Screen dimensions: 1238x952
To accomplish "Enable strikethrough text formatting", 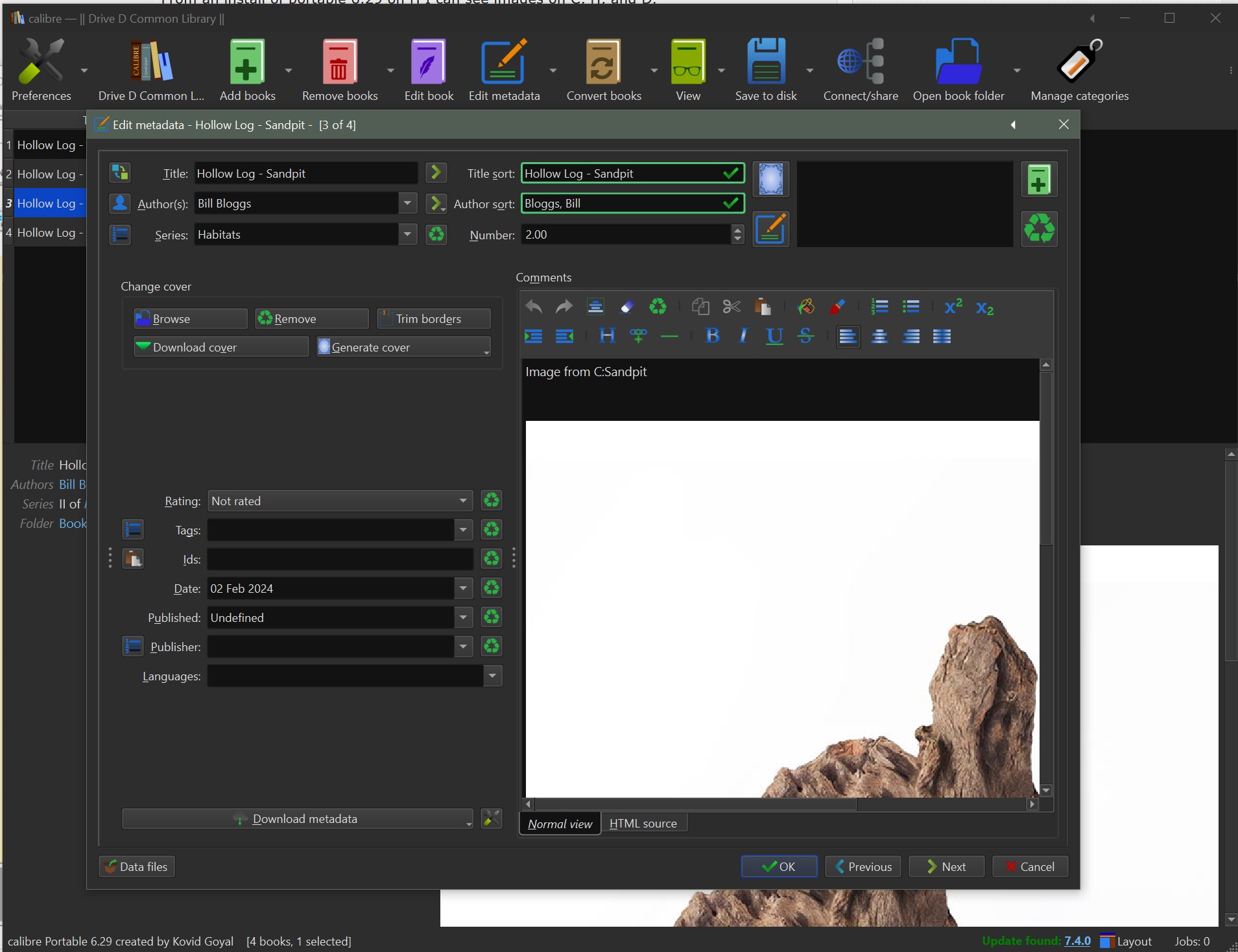I will (805, 336).
